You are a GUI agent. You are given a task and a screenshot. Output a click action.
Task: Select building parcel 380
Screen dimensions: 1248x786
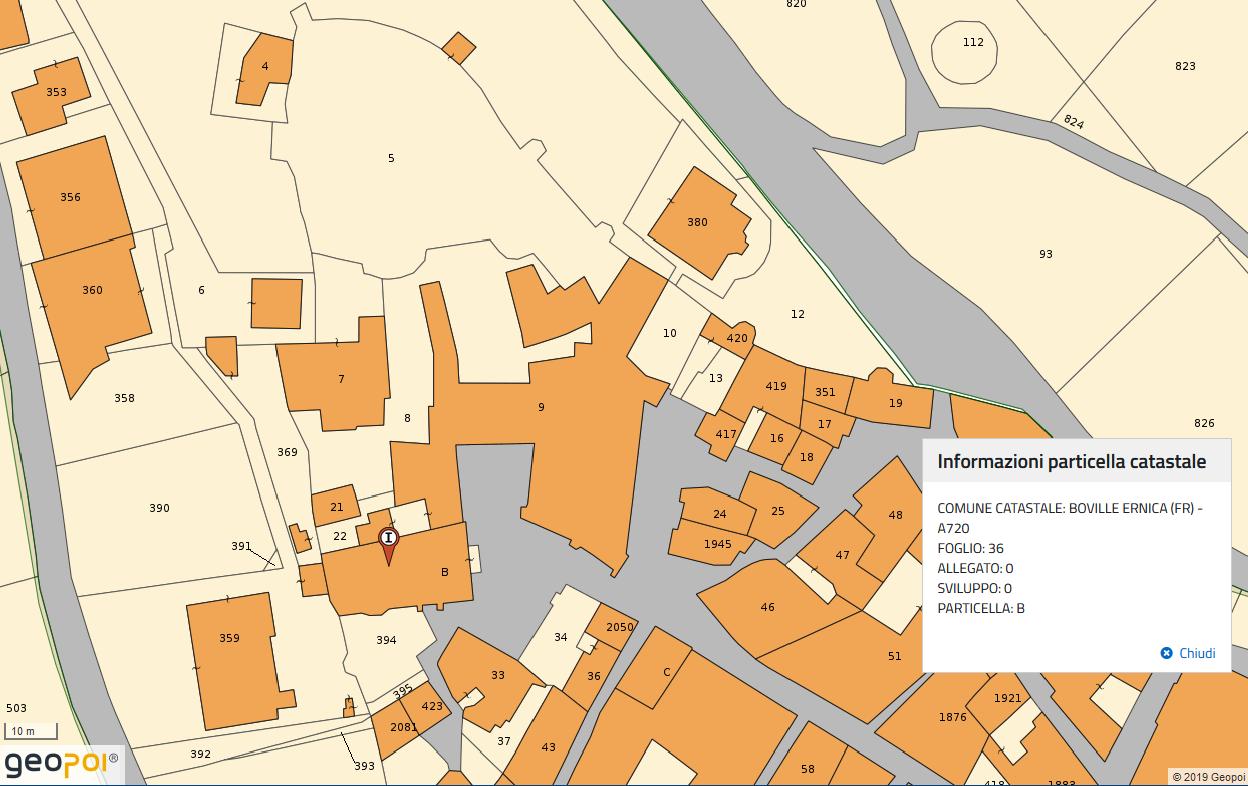coord(697,222)
